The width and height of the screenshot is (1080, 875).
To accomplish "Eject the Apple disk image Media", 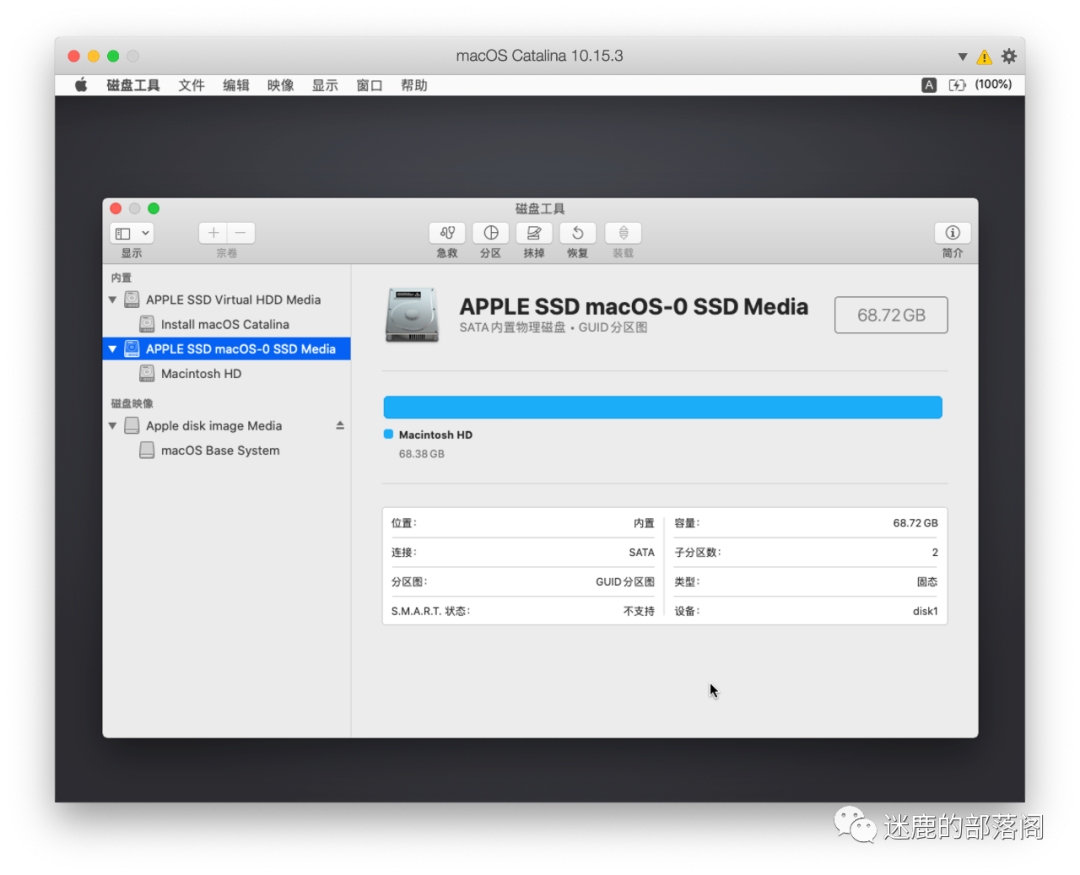I will (x=340, y=426).
